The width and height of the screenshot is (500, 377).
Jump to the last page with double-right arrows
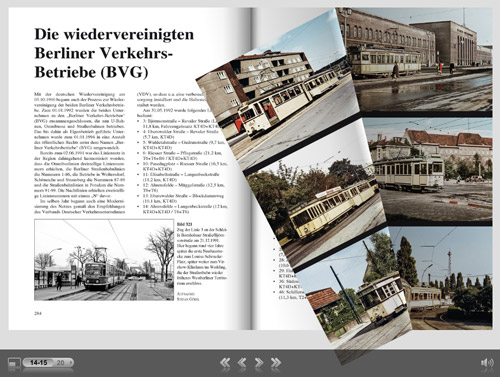[x=276, y=363]
